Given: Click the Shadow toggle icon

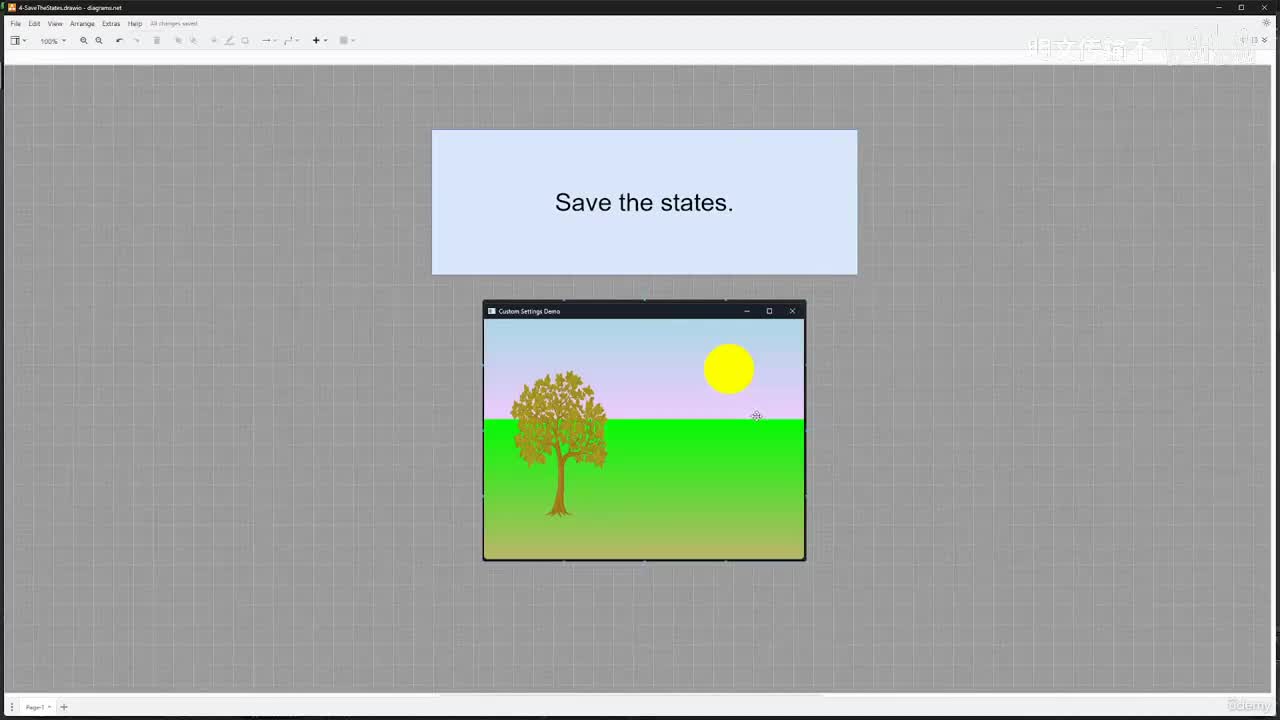Looking at the screenshot, I should [x=245, y=41].
